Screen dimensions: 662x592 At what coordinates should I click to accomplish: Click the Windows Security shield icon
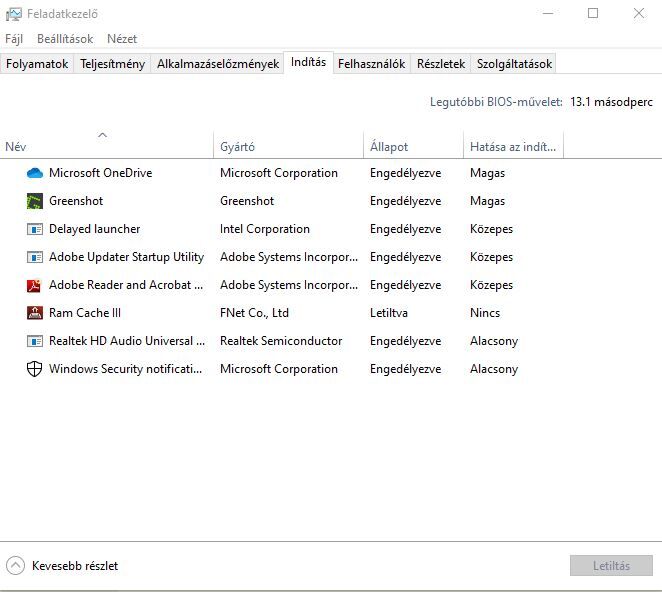pos(34,369)
